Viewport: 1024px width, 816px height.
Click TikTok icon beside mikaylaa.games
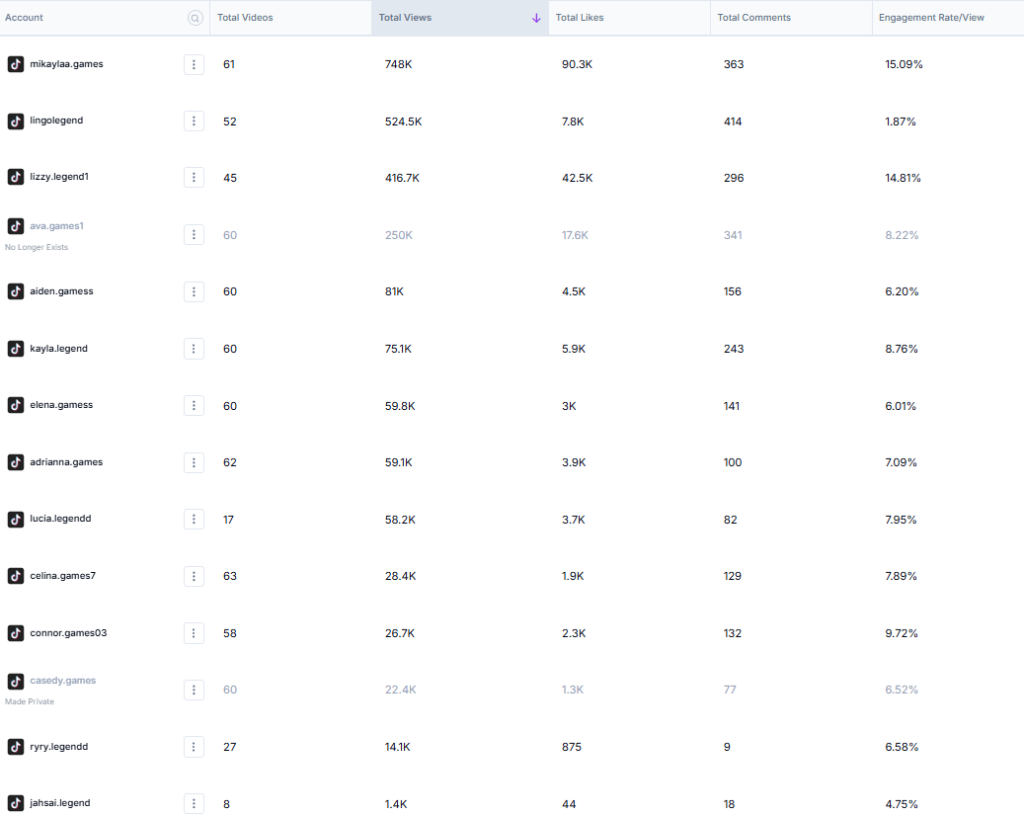point(16,64)
